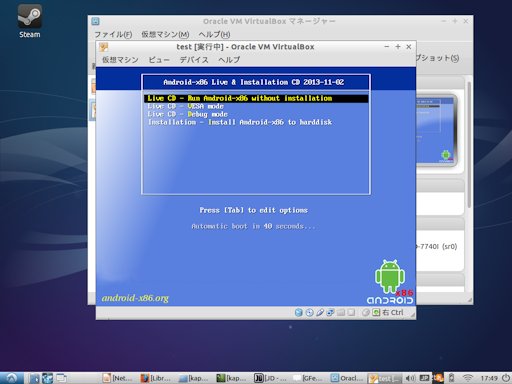This screenshot has width=512, height=384.
Task: Click the android-x86.org link text
Action: (x=135, y=298)
